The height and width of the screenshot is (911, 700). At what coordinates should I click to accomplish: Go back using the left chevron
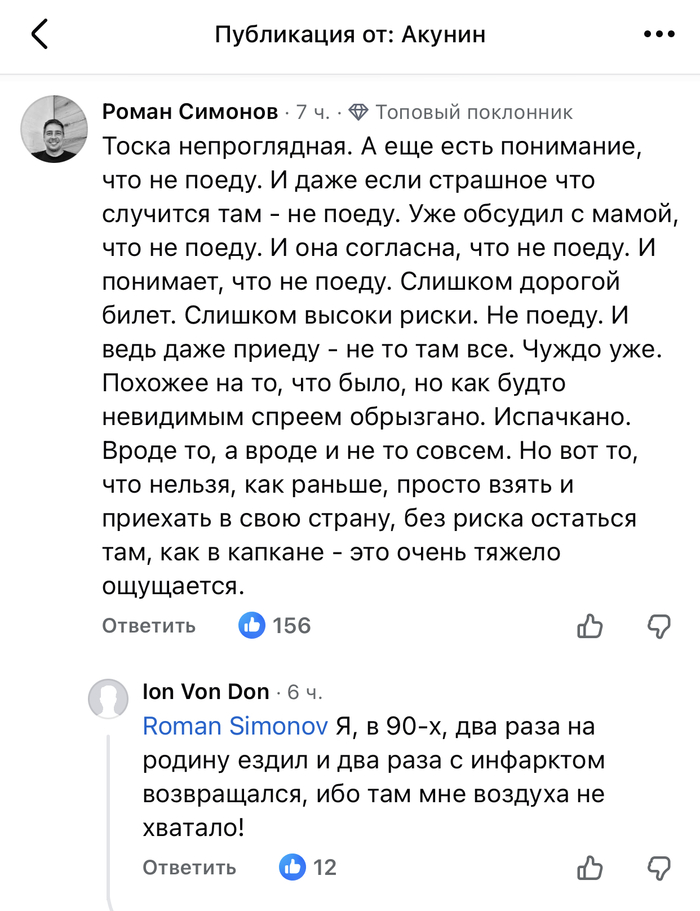(x=40, y=35)
